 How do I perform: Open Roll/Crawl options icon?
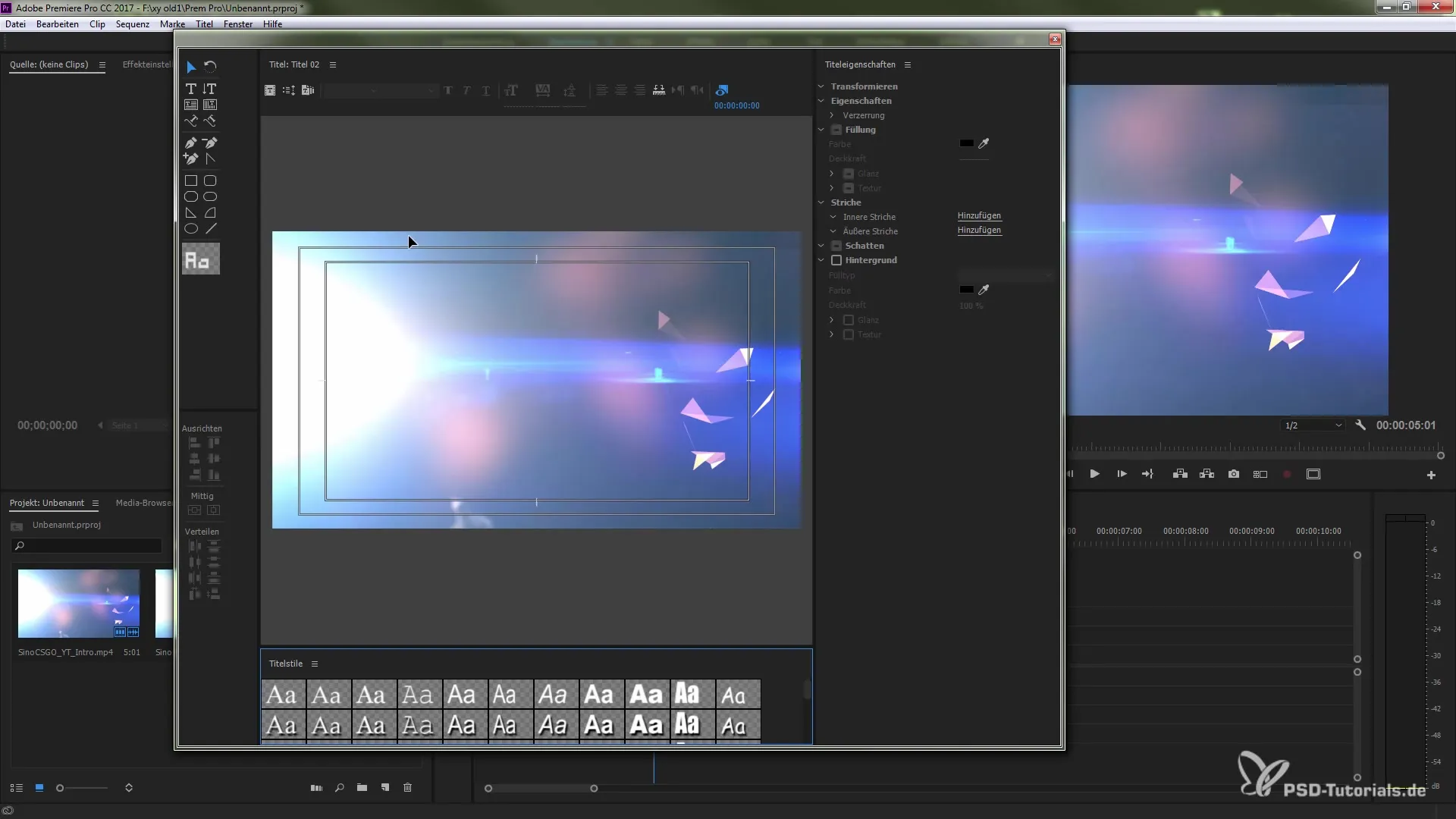(x=289, y=90)
